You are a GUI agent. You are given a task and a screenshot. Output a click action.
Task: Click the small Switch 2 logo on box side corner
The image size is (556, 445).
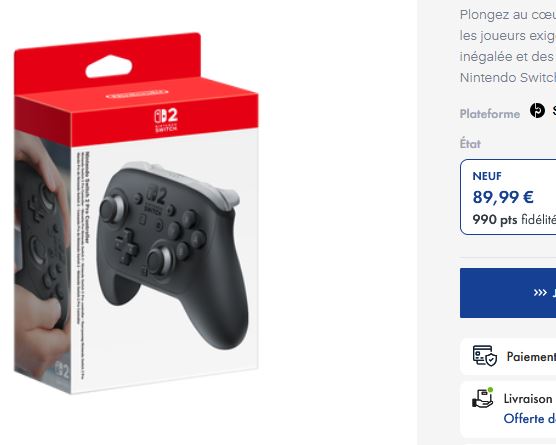[61, 371]
